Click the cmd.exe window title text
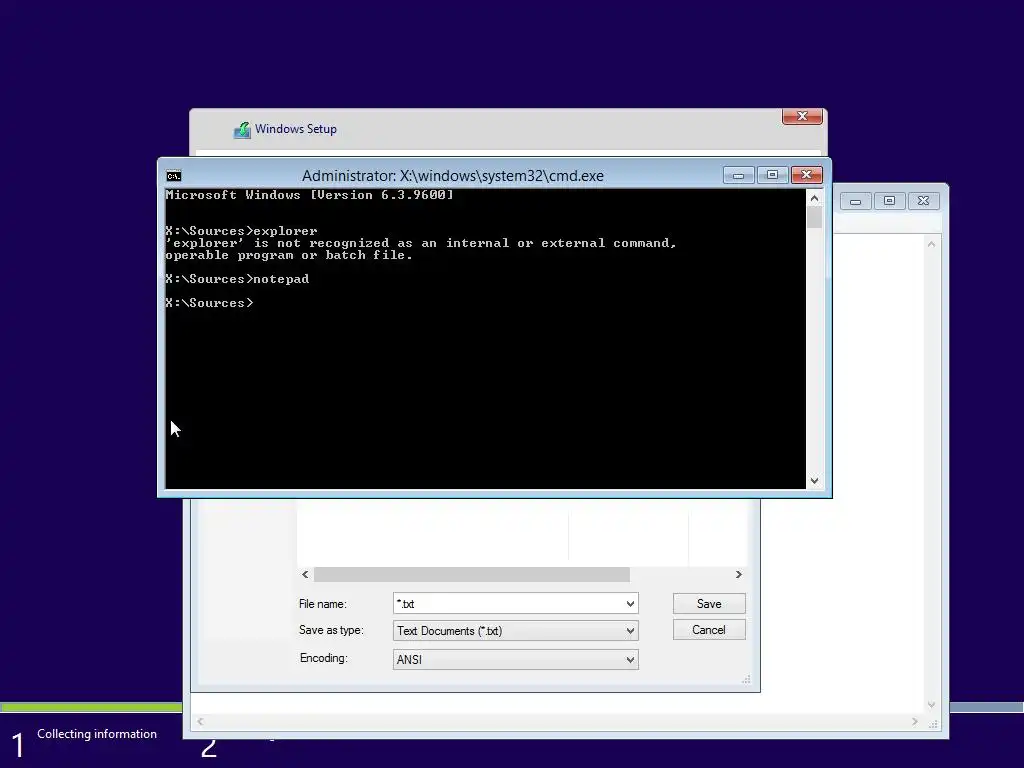Image resolution: width=1024 pixels, height=768 pixels. [453, 176]
